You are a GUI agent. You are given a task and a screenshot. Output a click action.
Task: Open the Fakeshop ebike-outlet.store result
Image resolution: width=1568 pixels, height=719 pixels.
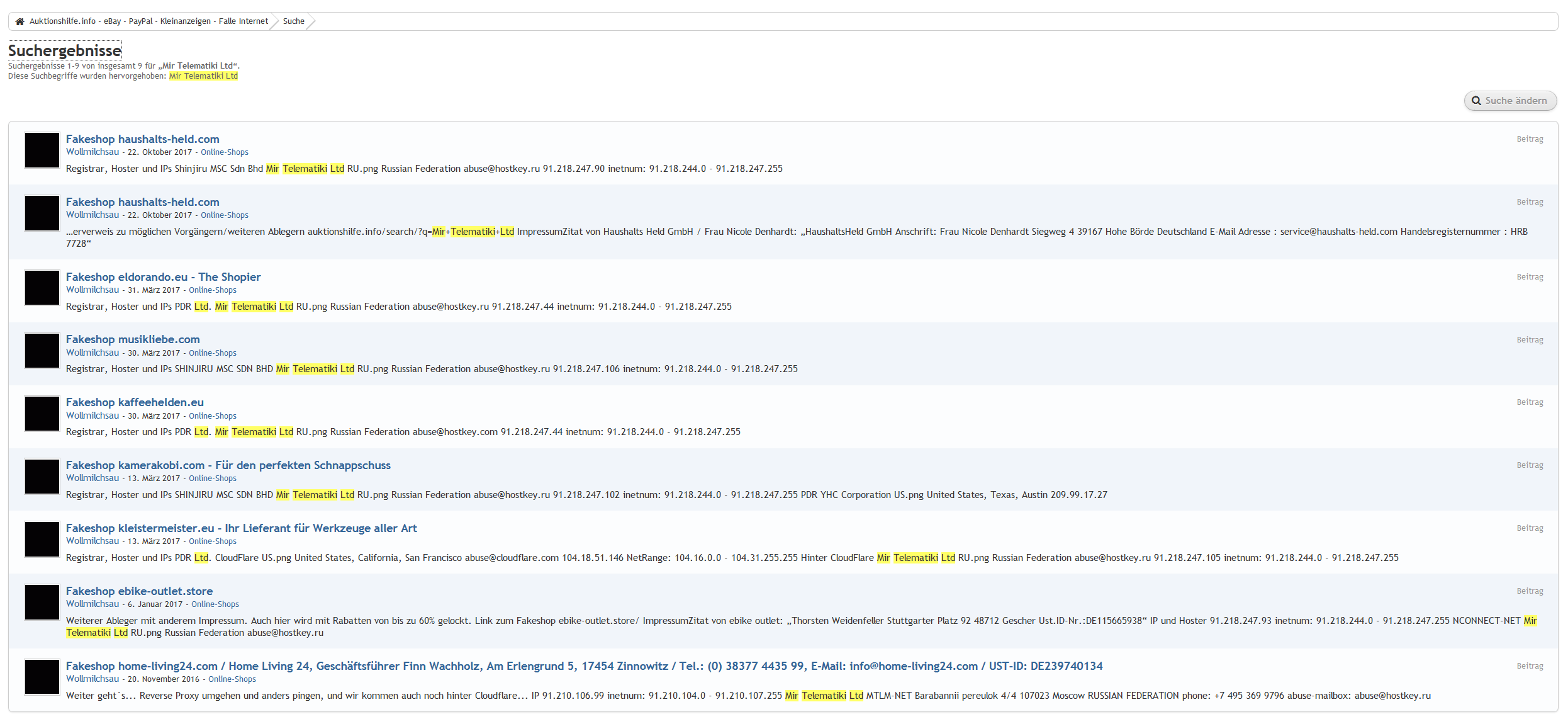pos(139,591)
